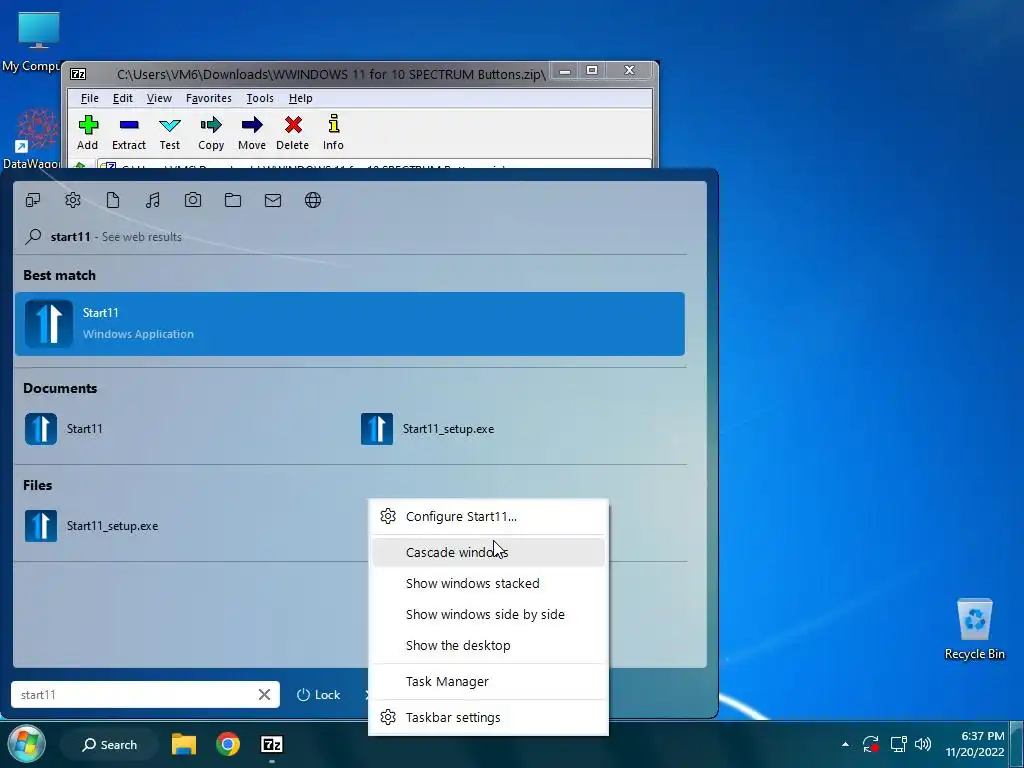Image resolution: width=1024 pixels, height=768 pixels.
Task: Select Configure Start11 in context menu
Action: click(488, 517)
